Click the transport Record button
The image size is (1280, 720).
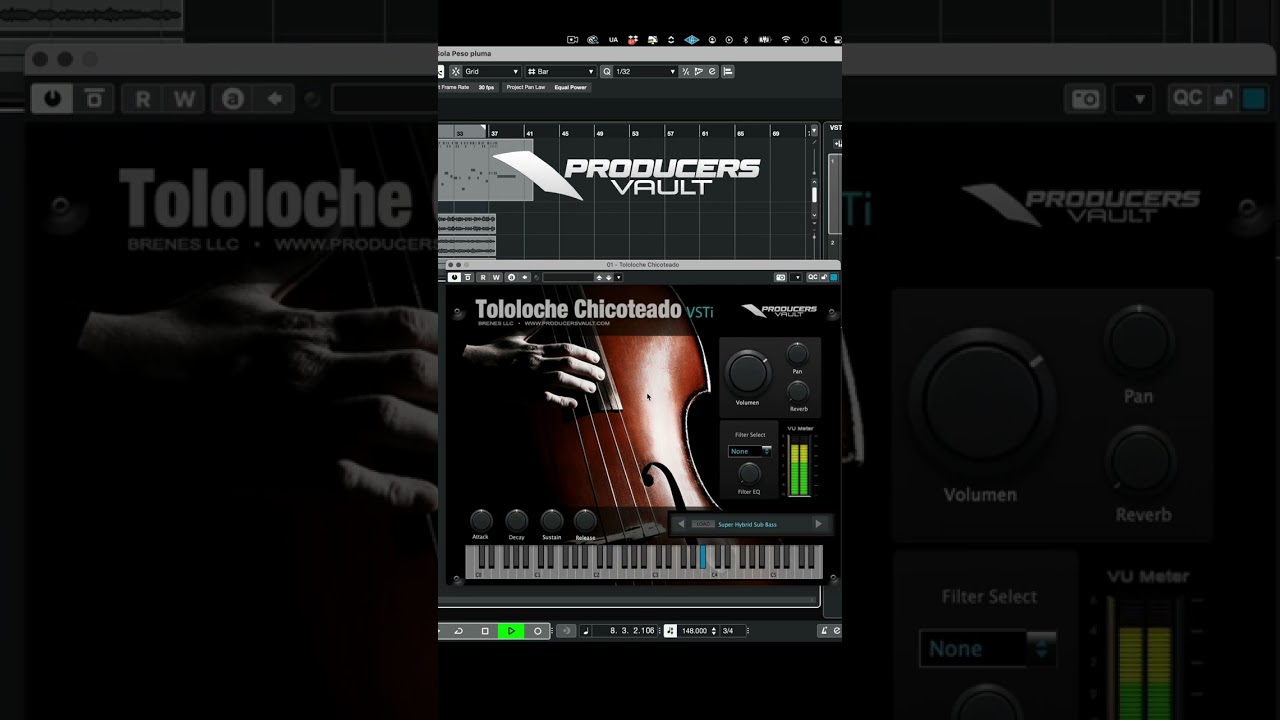pos(537,631)
